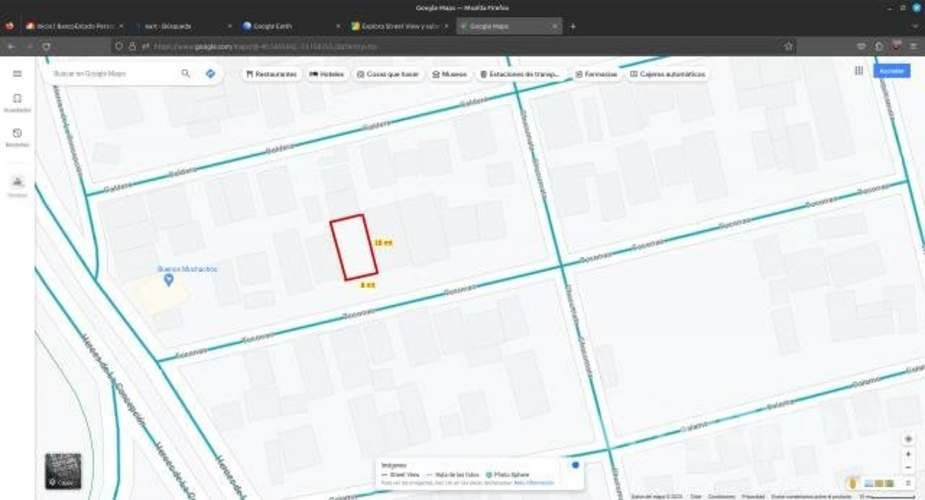Viewport: 925px width, 500px height.
Task: Select the Restaurantes category chip
Action: (x=271, y=74)
